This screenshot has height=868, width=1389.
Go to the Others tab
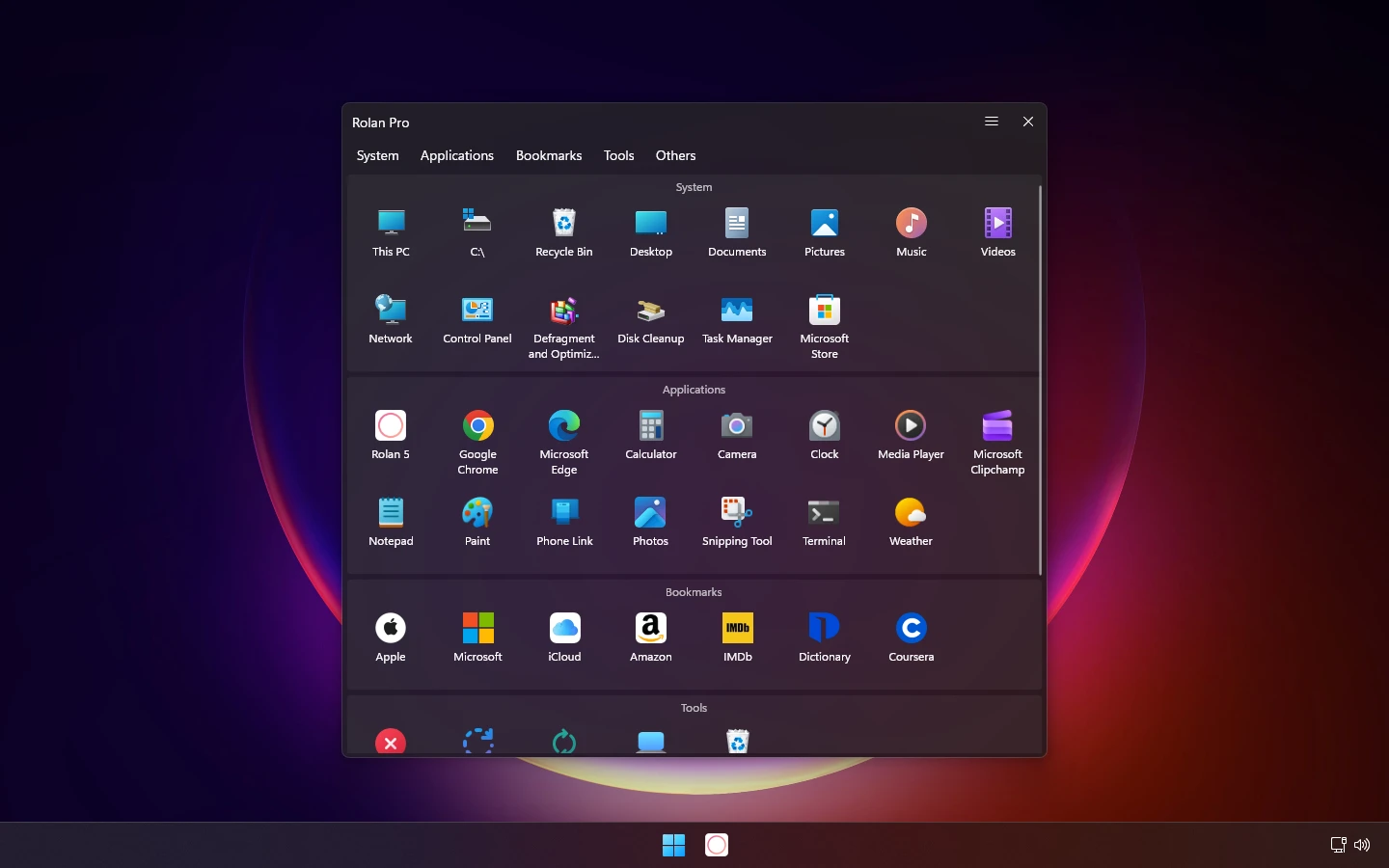point(675,155)
